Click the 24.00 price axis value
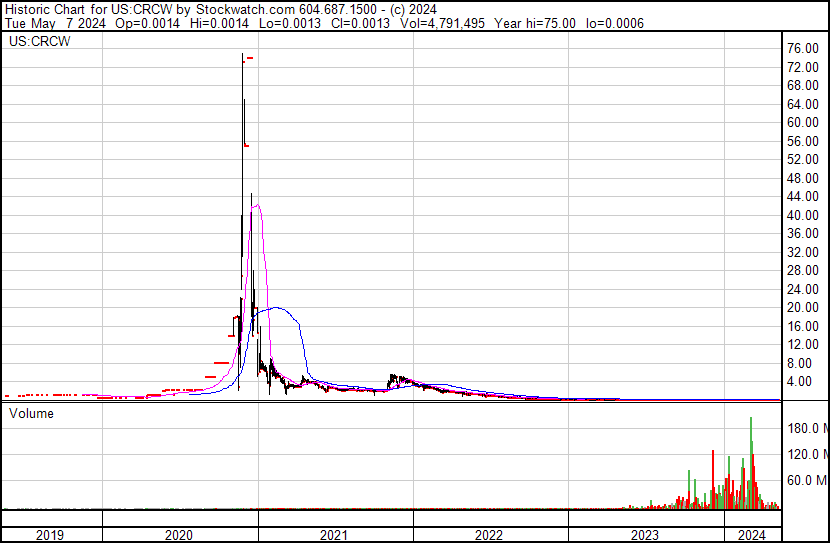Image resolution: width=830 pixels, height=543 pixels. pos(803,289)
